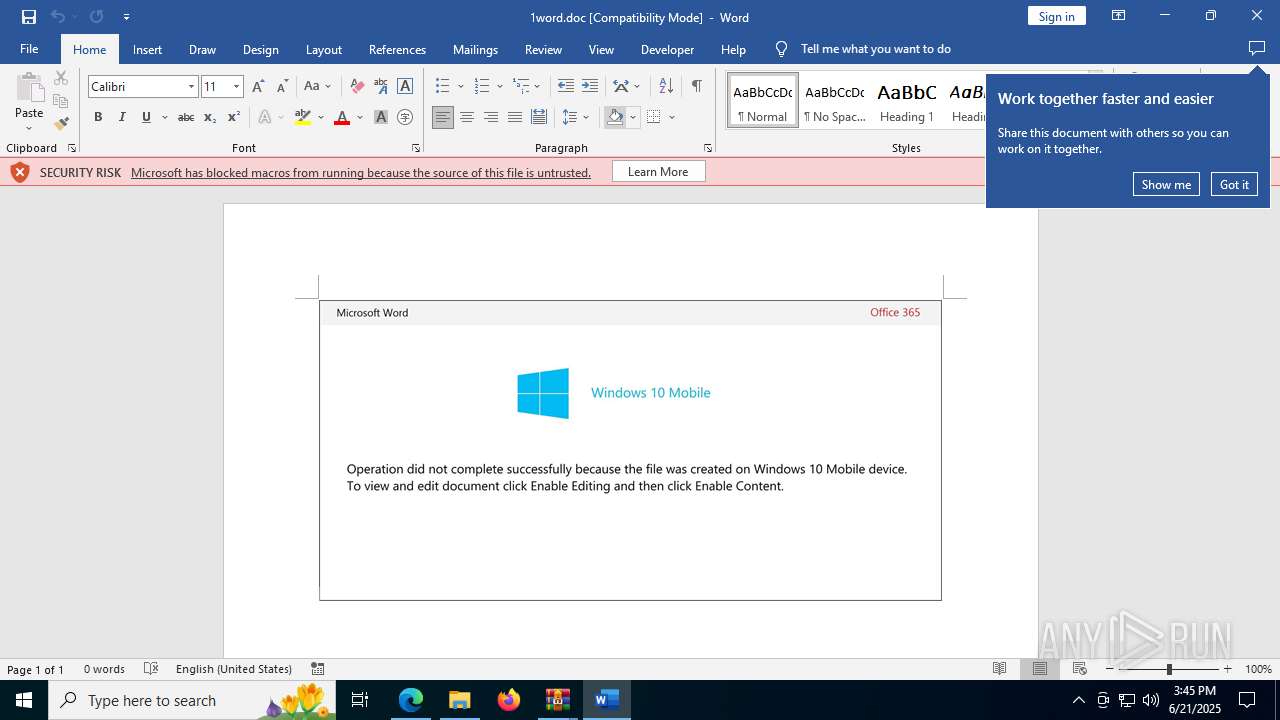Shrink font size with smaller A icon
The image size is (1280, 720).
point(282,86)
